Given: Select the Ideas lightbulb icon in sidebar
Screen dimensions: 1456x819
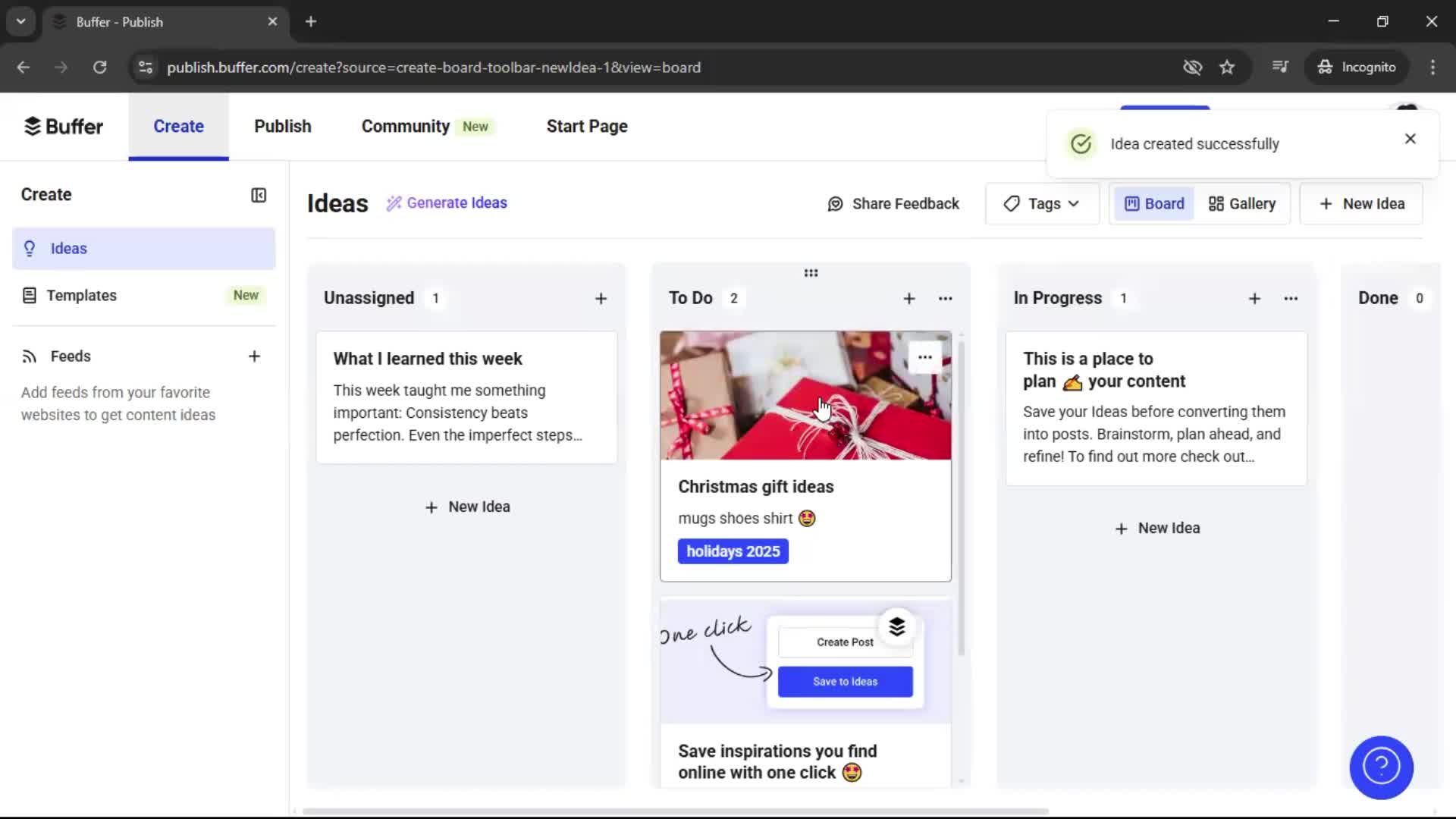Looking at the screenshot, I should click(30, 249).
